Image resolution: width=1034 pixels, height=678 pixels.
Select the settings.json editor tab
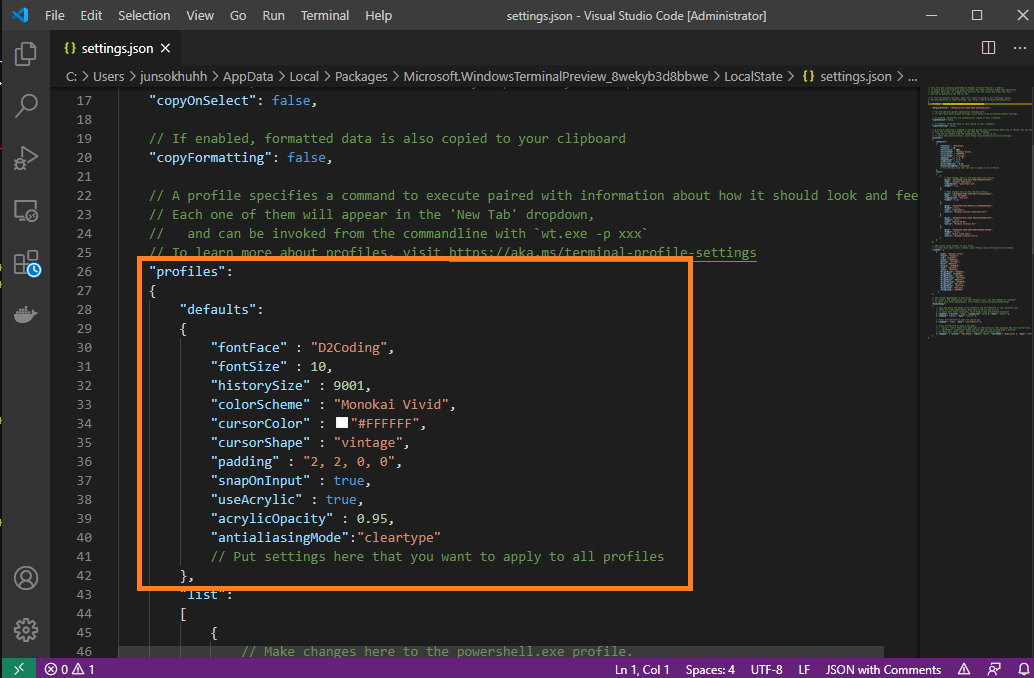116,48
